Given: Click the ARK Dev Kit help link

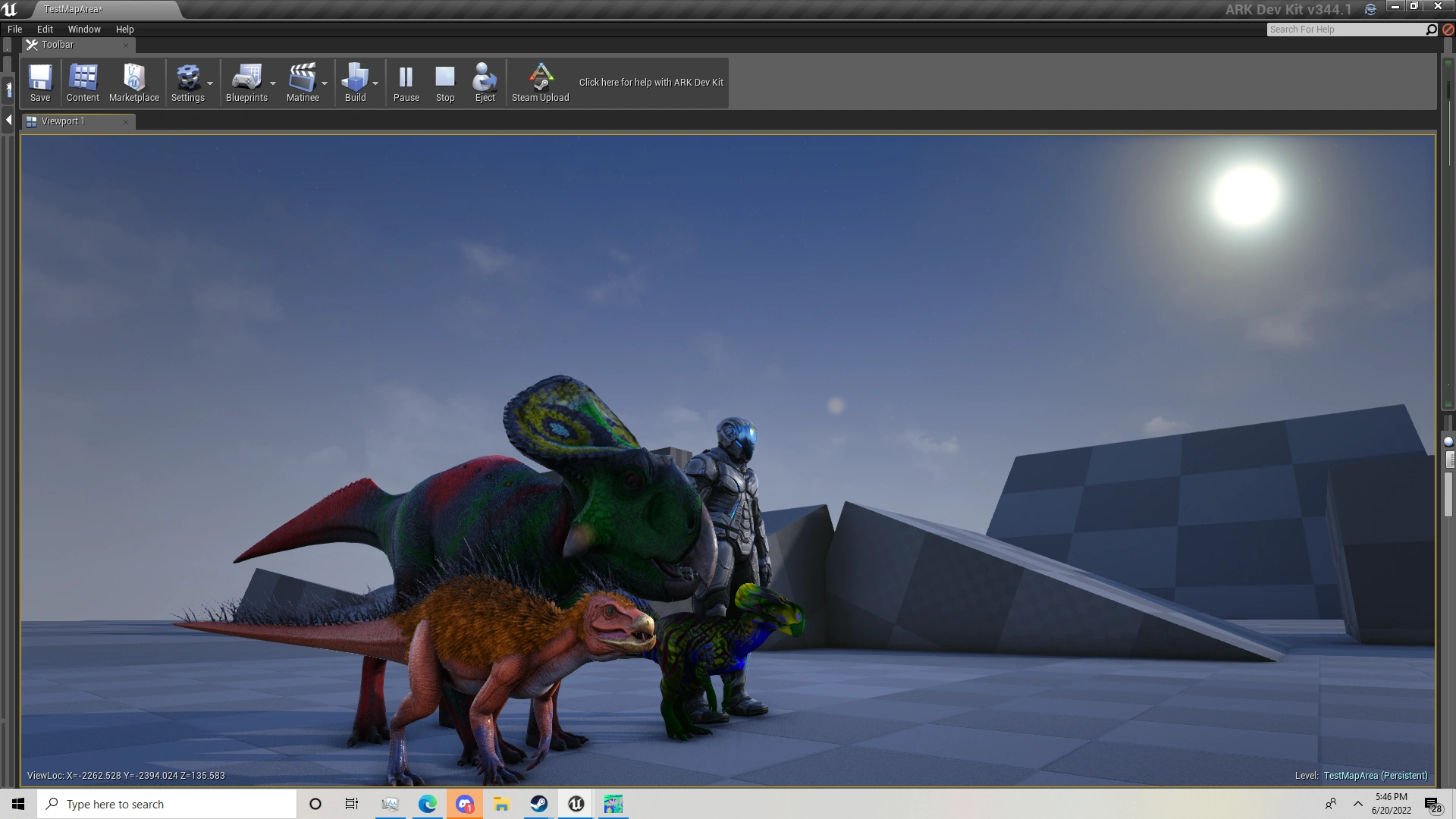Looking at the screenshot, I should [x=651, y=82].
